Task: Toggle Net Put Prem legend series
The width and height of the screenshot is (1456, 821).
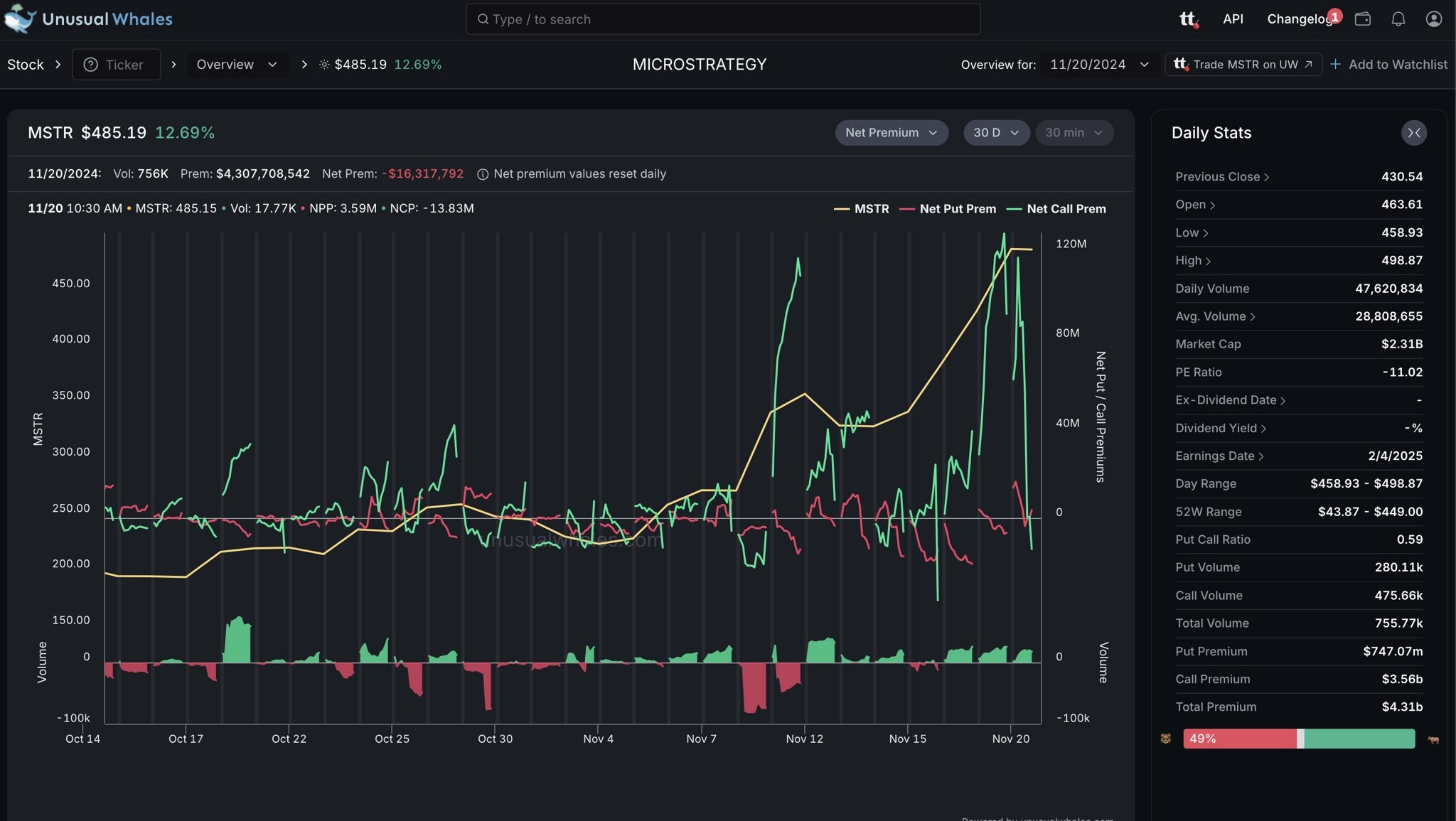Action: (x=947, y=209)
